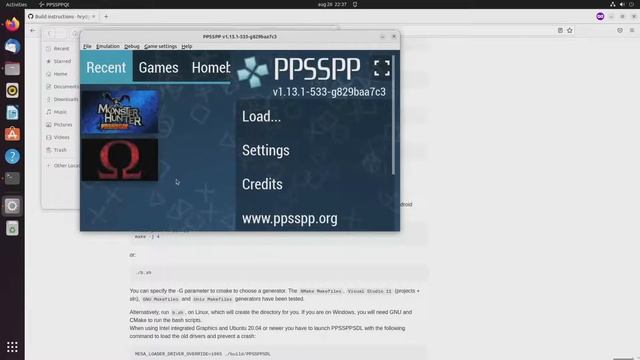640x360 pixels.
Task: Visit www.ppsspp.org link
Action: [289, 218]
